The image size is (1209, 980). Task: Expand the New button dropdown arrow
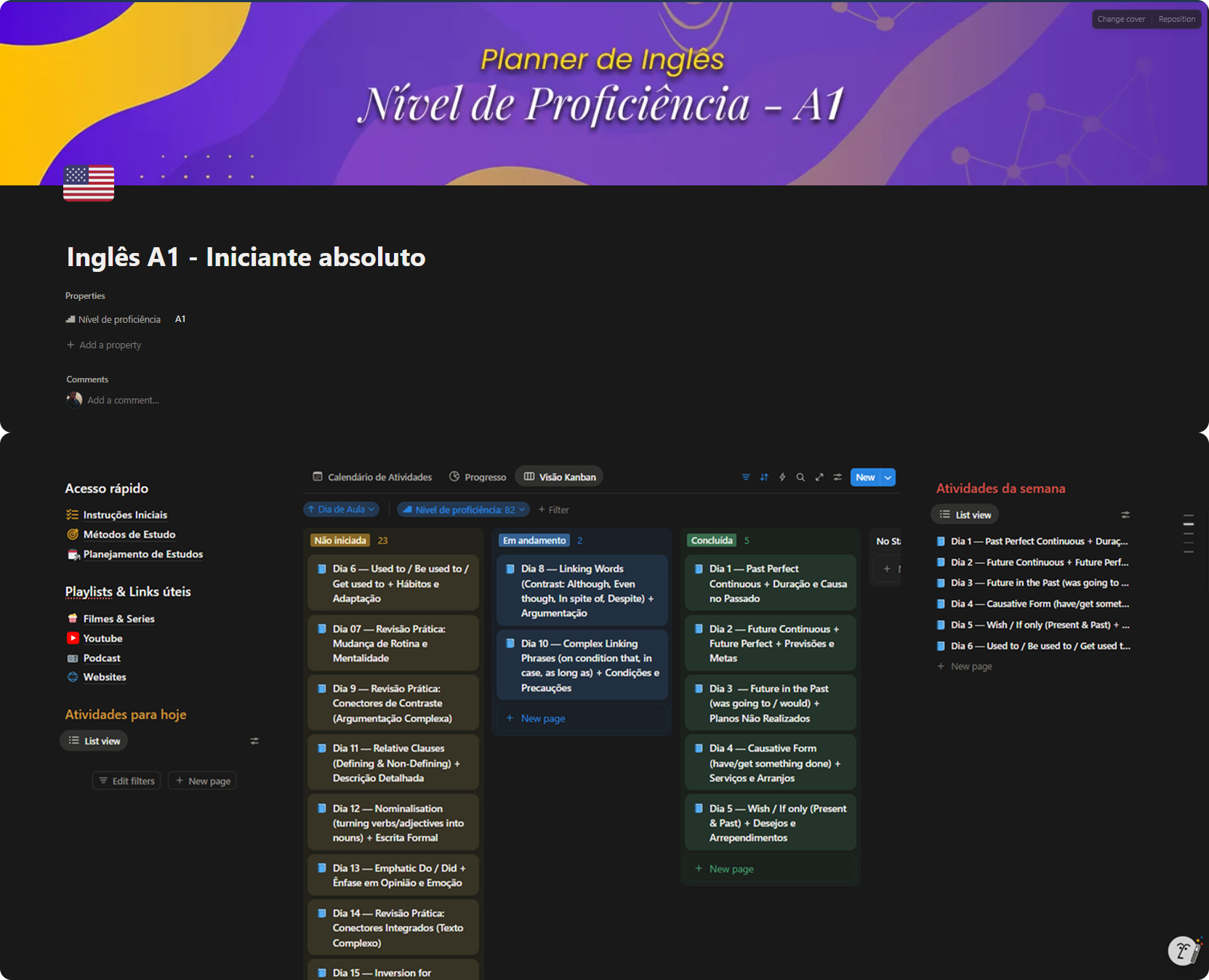888,478
